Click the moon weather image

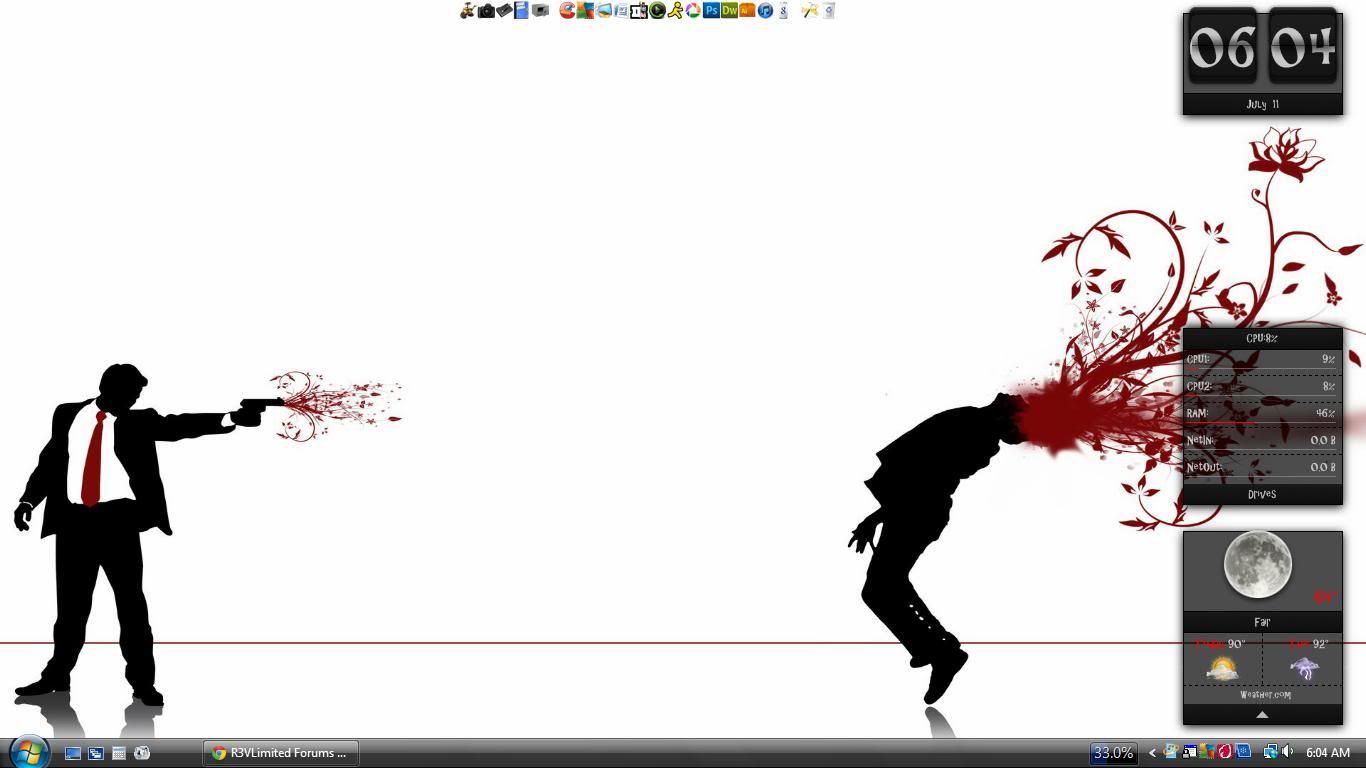pos(1258,565)
